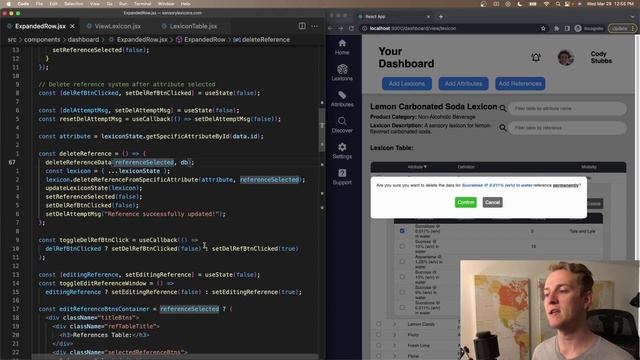Image resolution: width=640 pixels, height=360 pixels.
Task: Click the VS Code editor vertical scrollbar
Action: (322, 131)
